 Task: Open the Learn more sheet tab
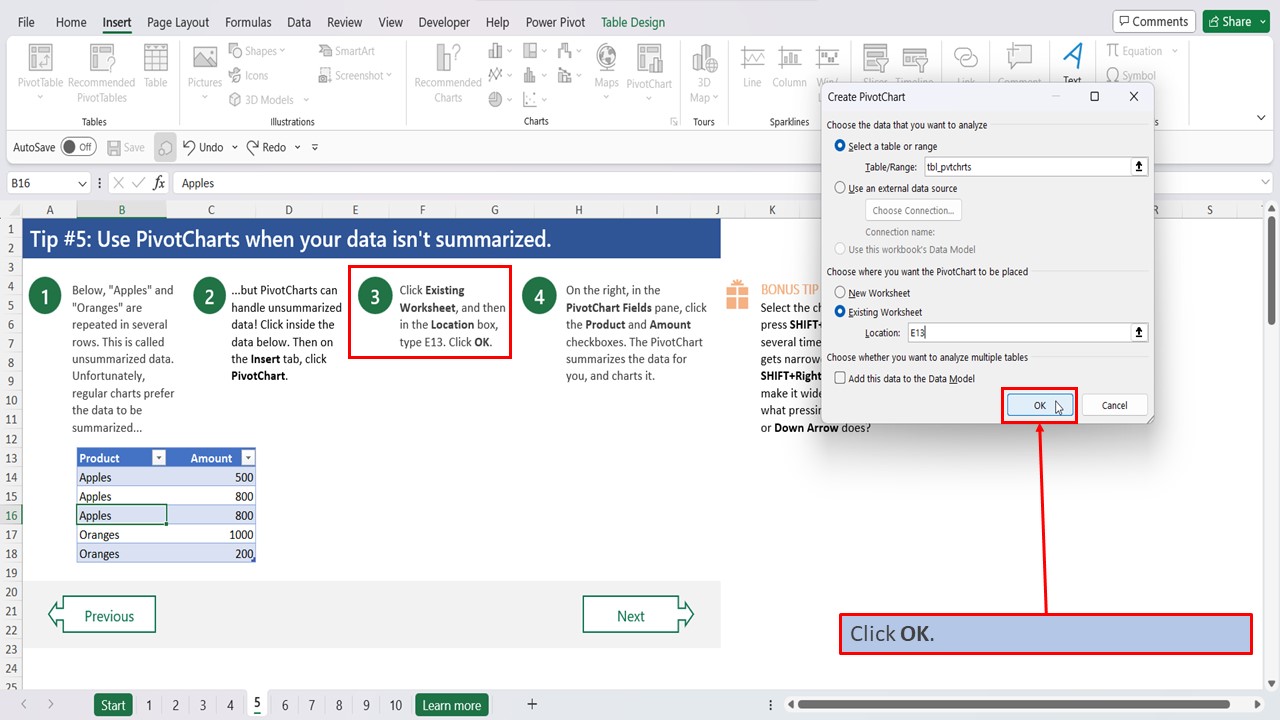(451, 704)
